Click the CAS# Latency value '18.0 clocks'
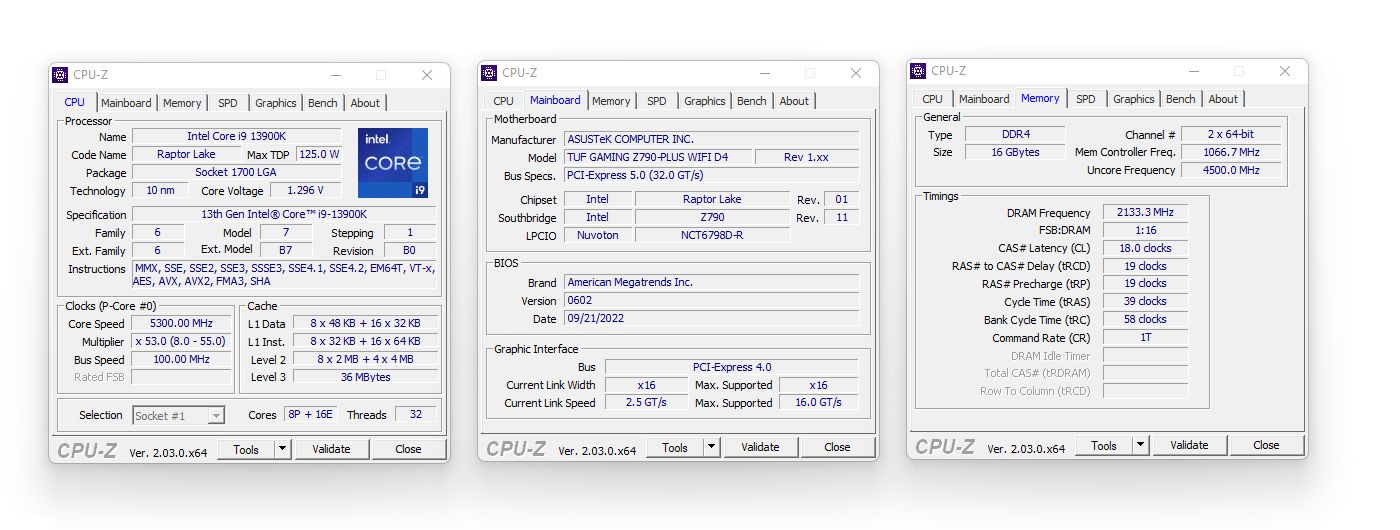The height and width of the screenshot is (530, 1400). click(x=1145, y=248)
